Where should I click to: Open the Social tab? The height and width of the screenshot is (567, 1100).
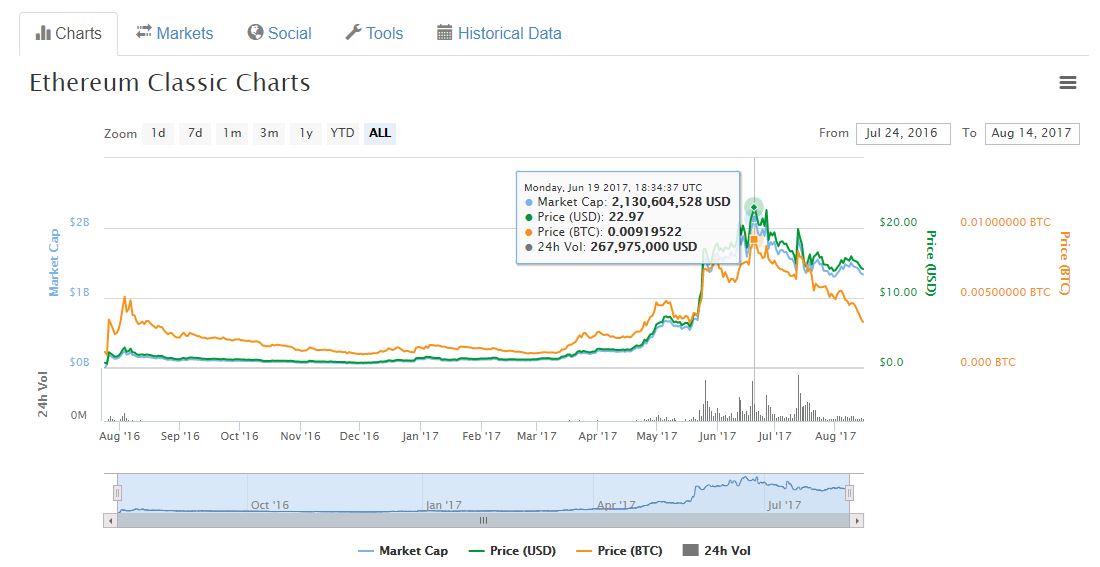[279, 33]
